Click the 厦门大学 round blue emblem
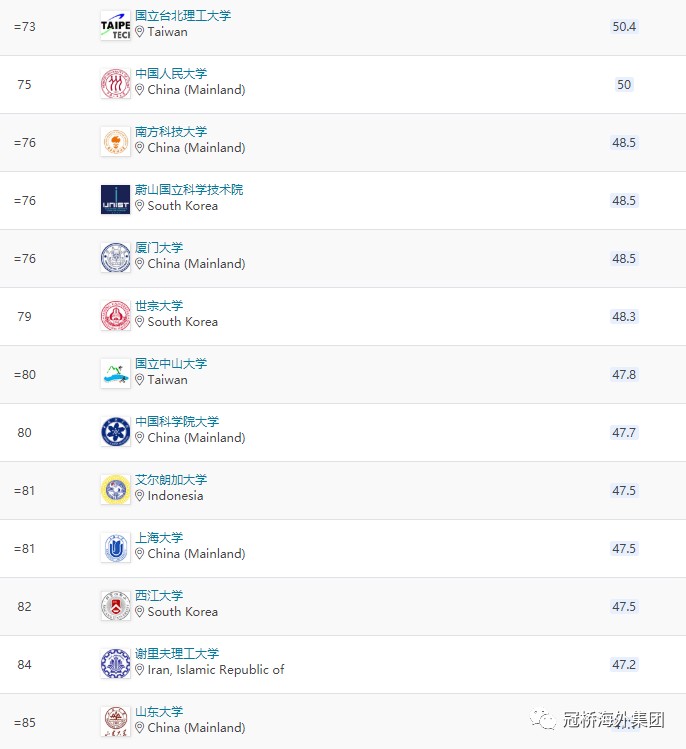This screenshot has height=749, width=686. point(115,258)
